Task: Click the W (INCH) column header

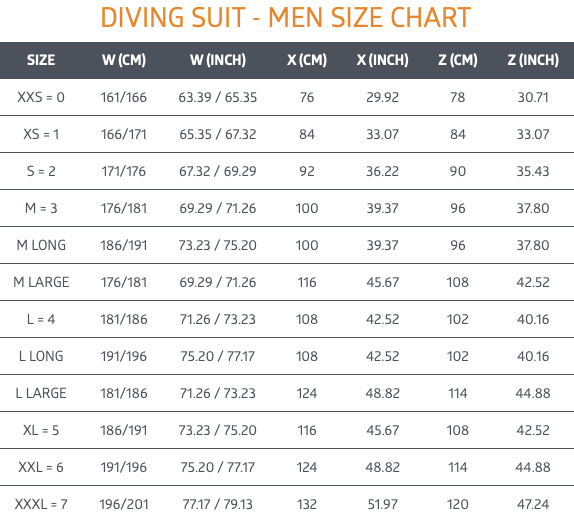Action: pos(218,60)
